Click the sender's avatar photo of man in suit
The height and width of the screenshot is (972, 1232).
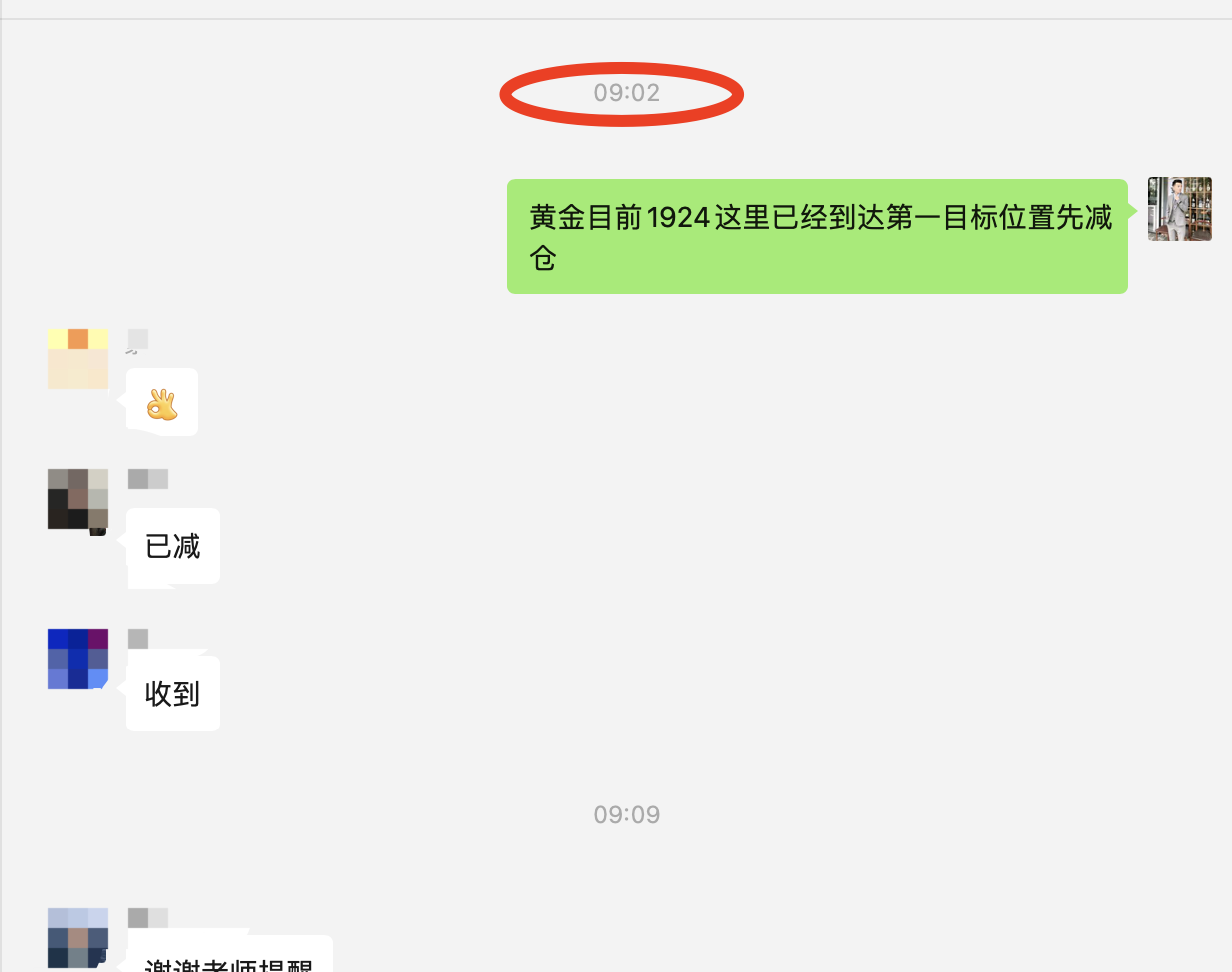1180,209
